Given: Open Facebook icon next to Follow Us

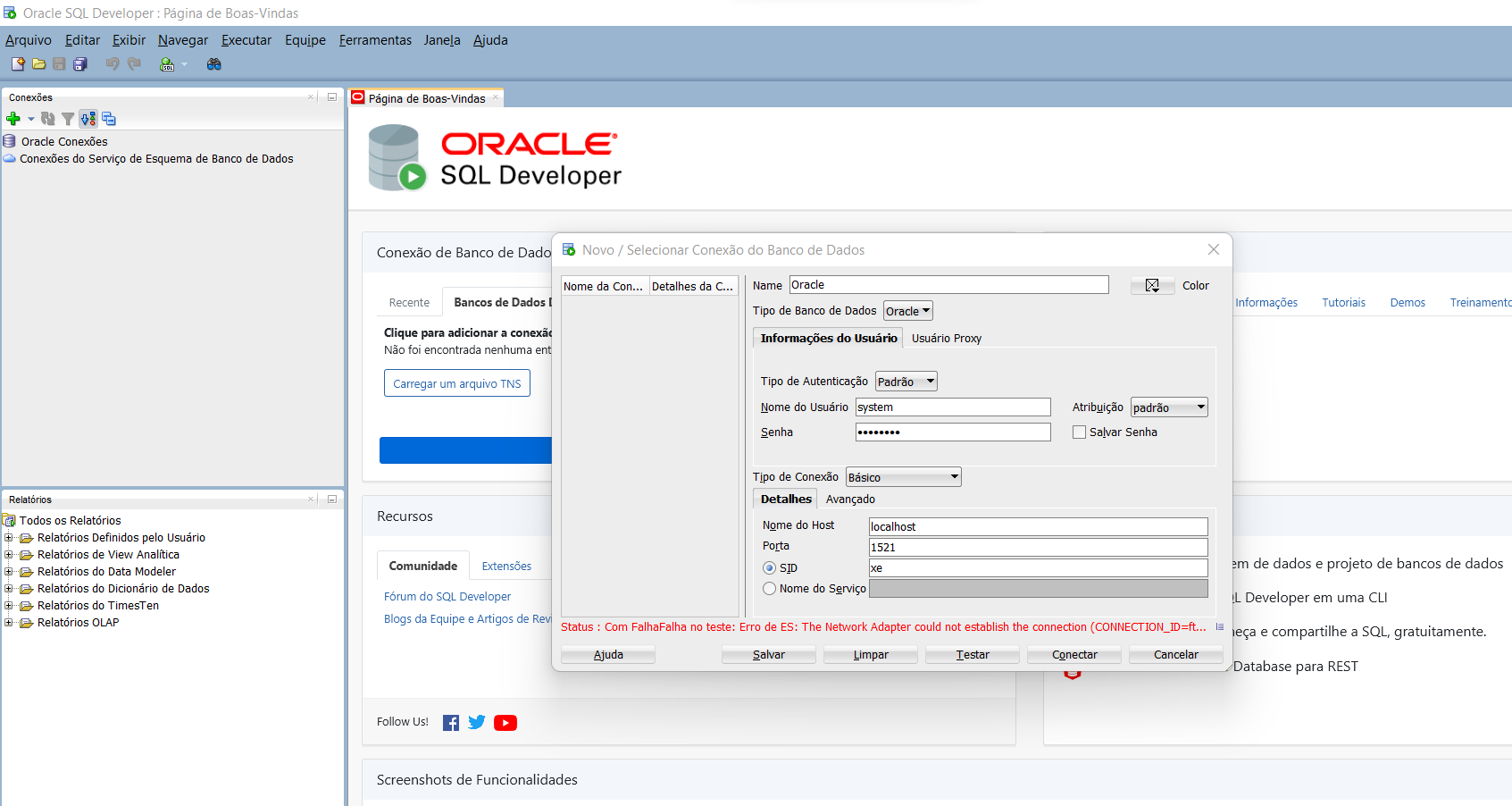Looking at the screenshot, I should click(451, 723).
